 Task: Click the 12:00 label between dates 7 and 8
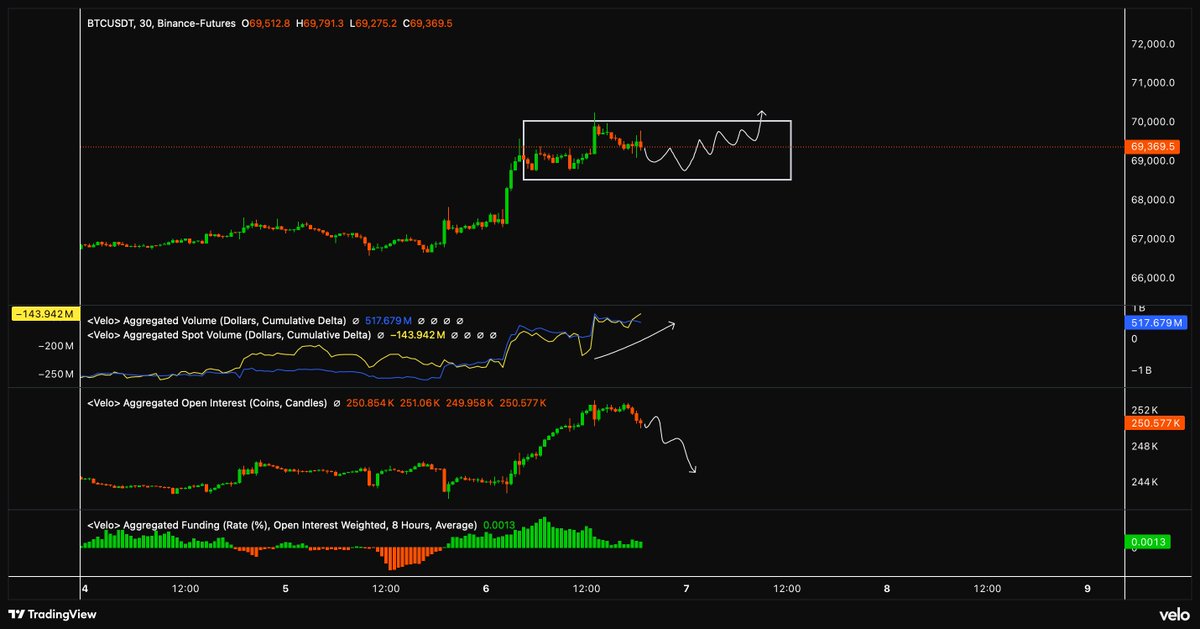click(x=787, y=588)
